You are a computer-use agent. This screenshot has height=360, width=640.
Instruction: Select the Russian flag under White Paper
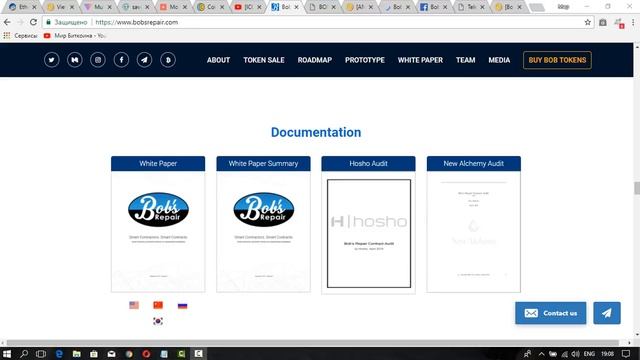[x=182, y=305]
